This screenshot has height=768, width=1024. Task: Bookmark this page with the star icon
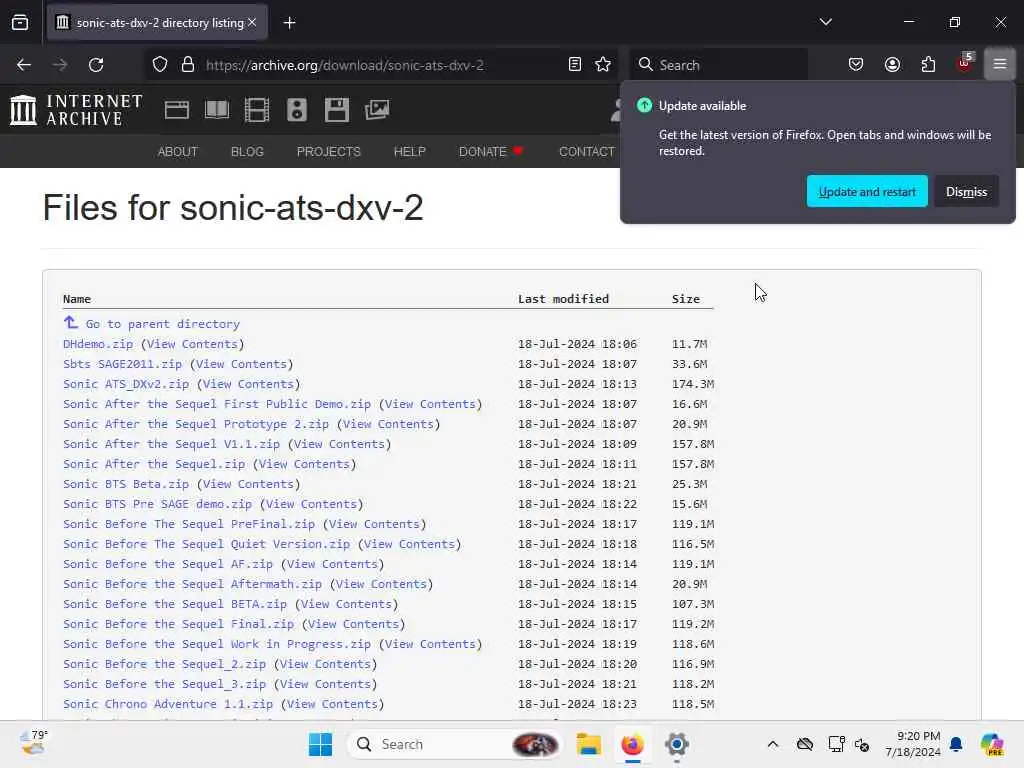(603, 65)
